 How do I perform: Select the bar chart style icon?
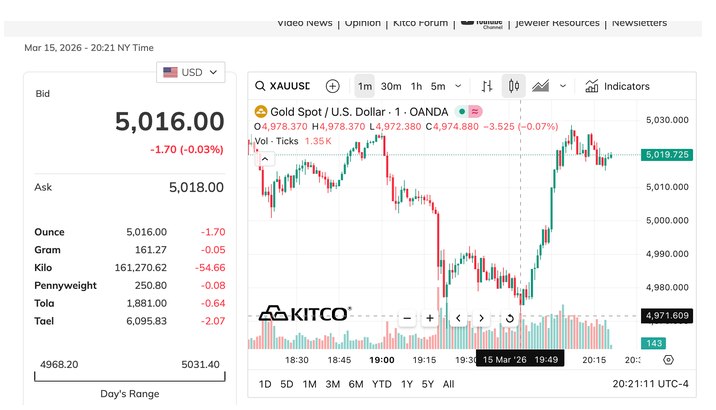pos(487,87)
